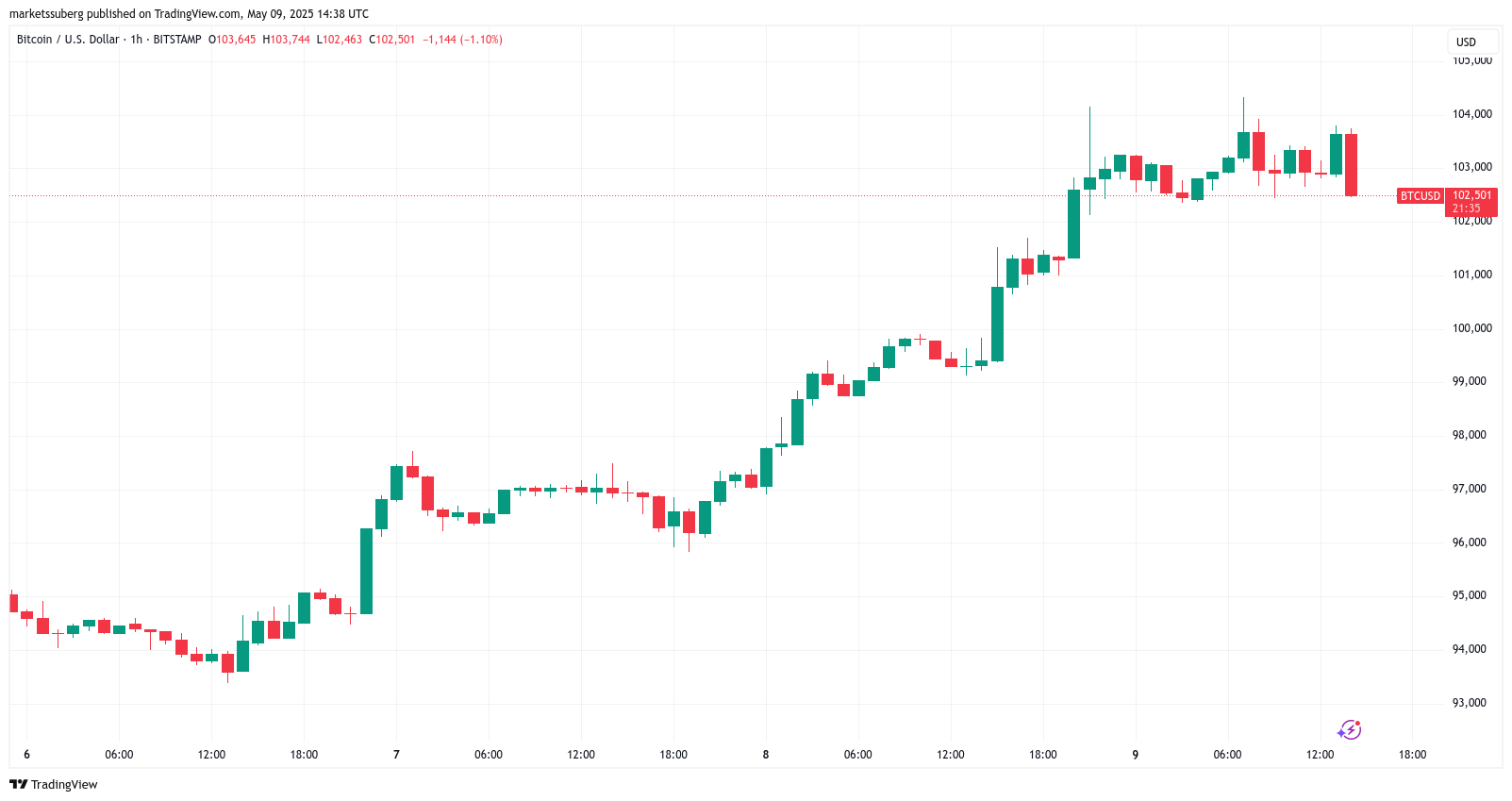Image resolution: width=1512 pixels, height=801 pixels.
Task: Click the −1,144 (−1.10%) change readout
Action: coord(462,40)
